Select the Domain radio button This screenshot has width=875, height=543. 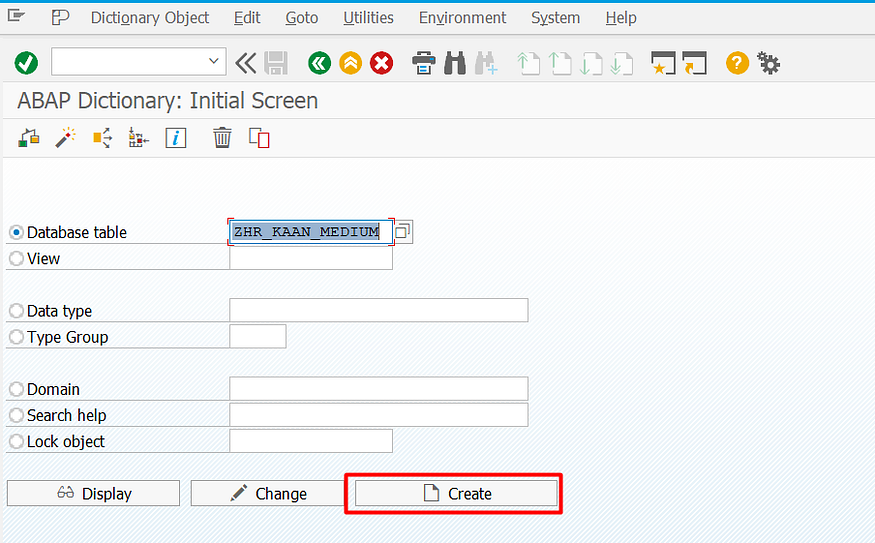[16, 389]
